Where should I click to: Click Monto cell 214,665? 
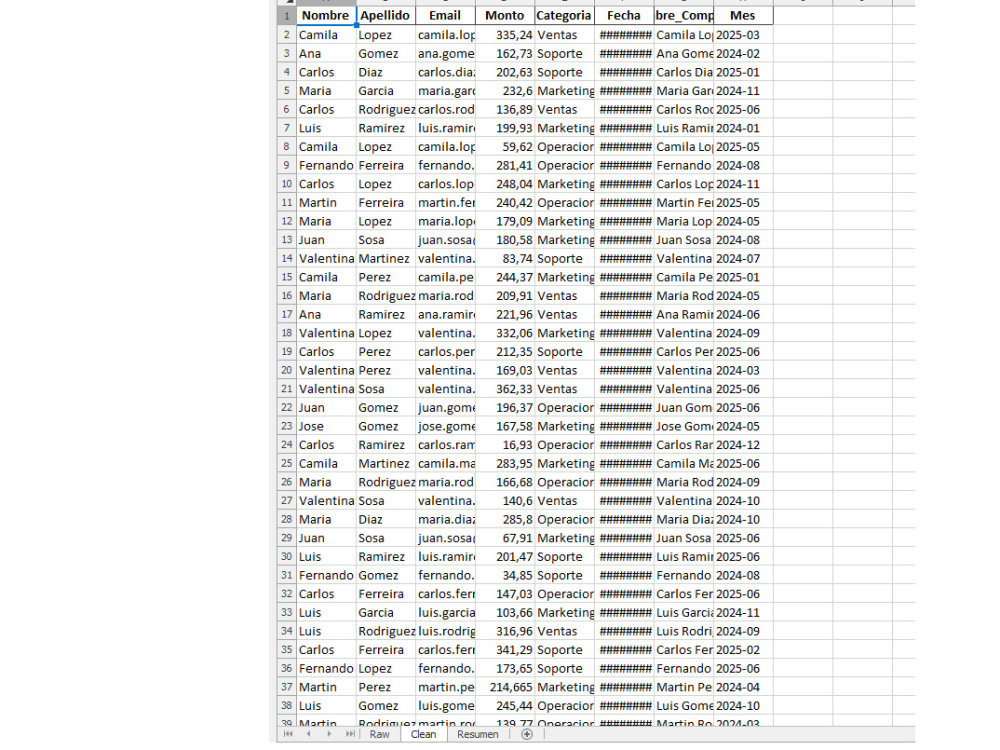click(504, 687)
